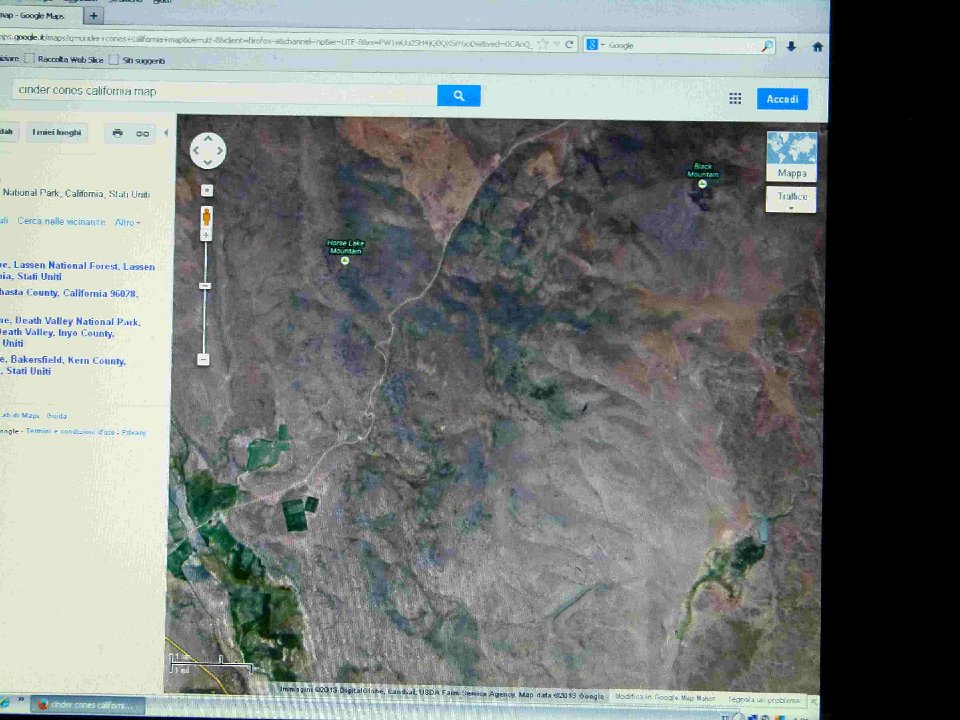Click the zoom-out minus button
Screen dimensions: 960x720
coord(204,359)
